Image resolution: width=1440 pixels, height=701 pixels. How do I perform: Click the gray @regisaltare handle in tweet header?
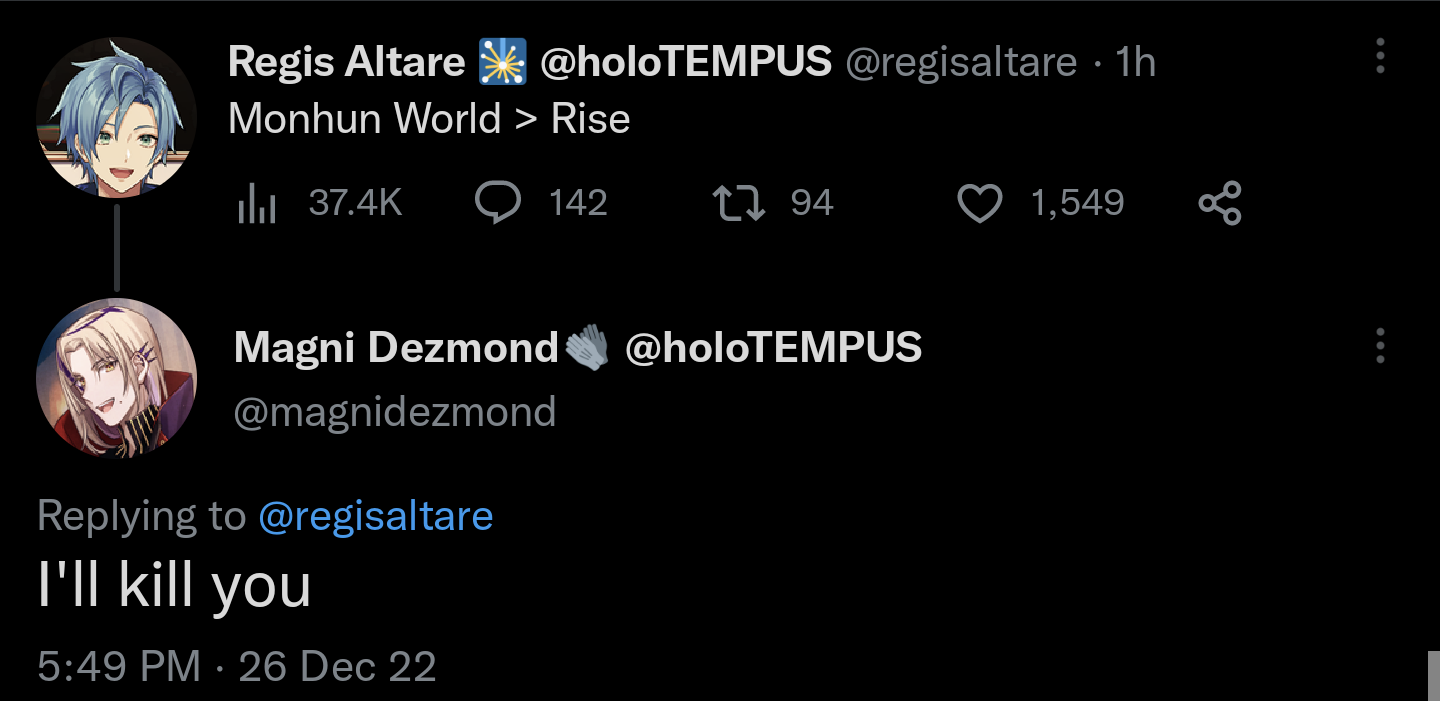[x=961, y=63]
